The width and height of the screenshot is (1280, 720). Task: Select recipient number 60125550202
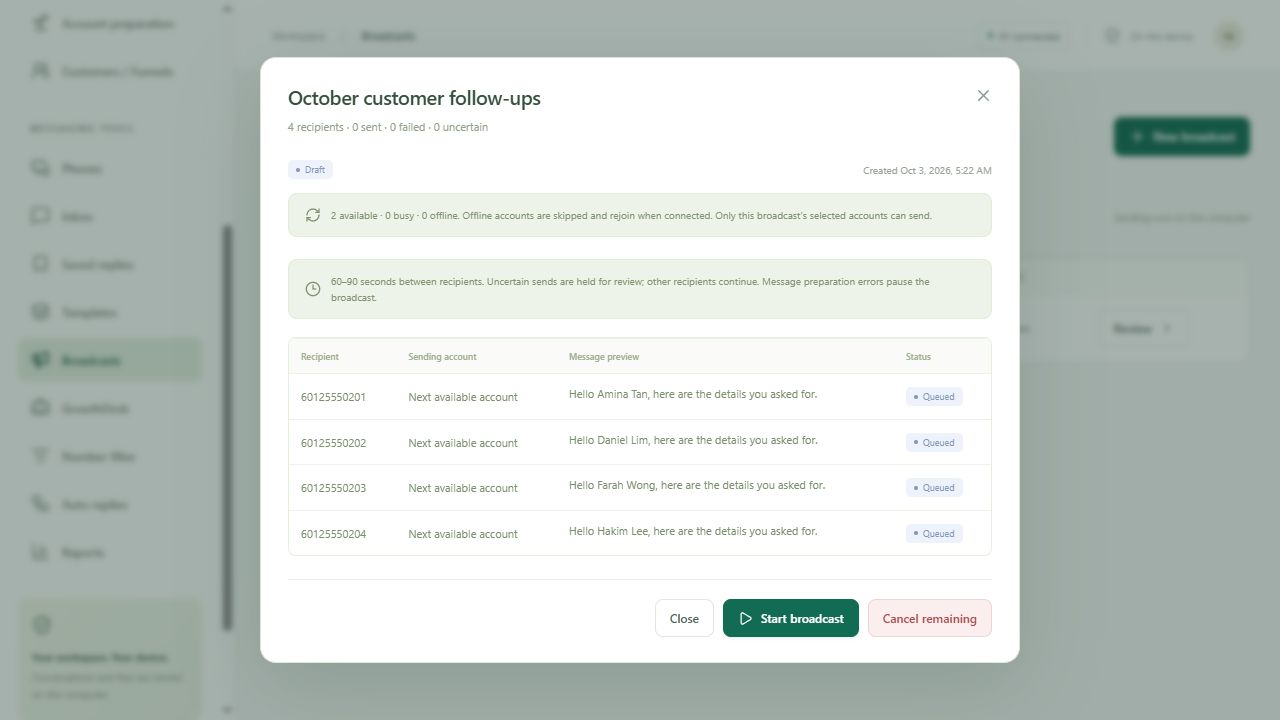(333, 443)
